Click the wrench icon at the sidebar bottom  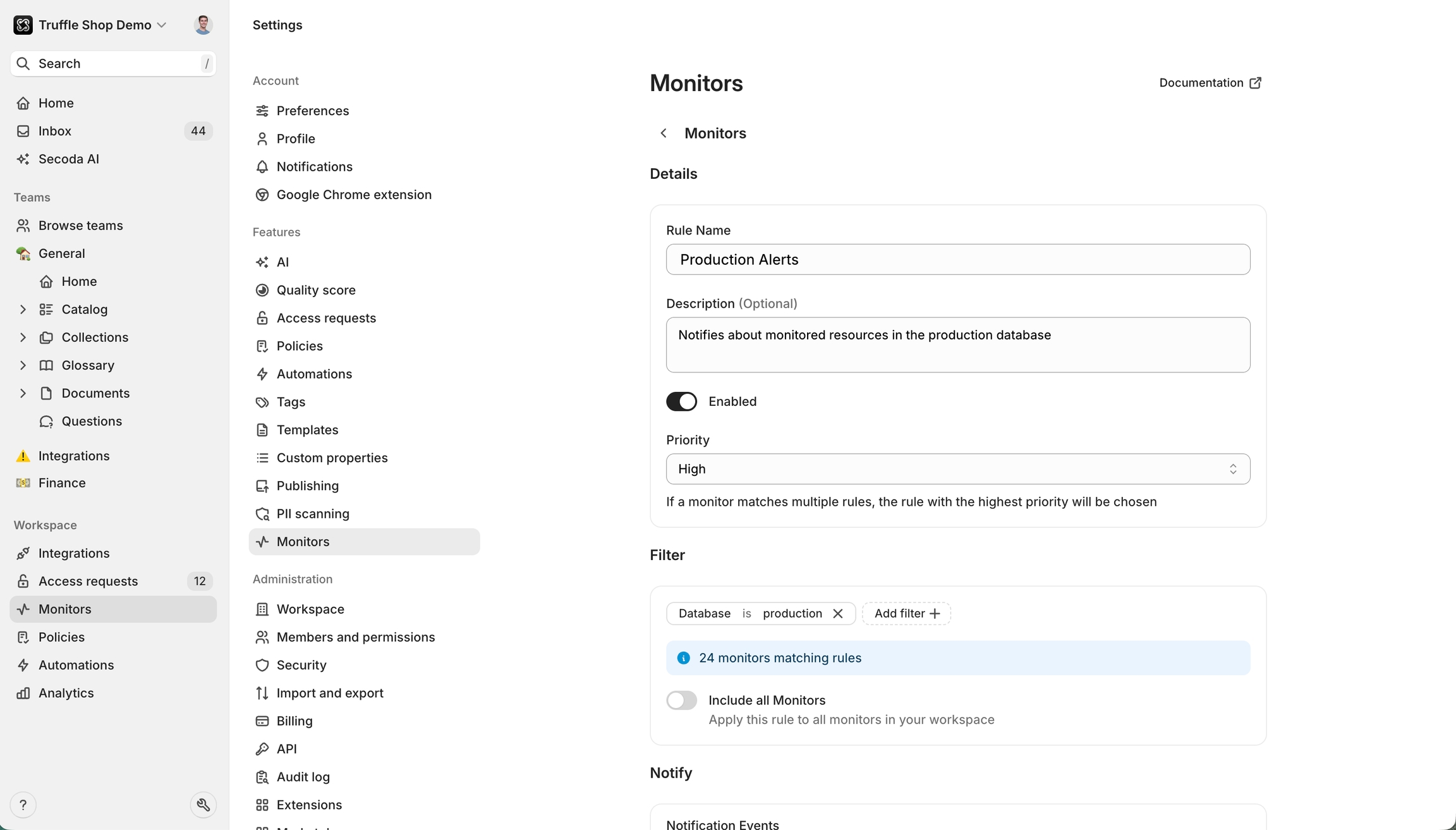203,805
